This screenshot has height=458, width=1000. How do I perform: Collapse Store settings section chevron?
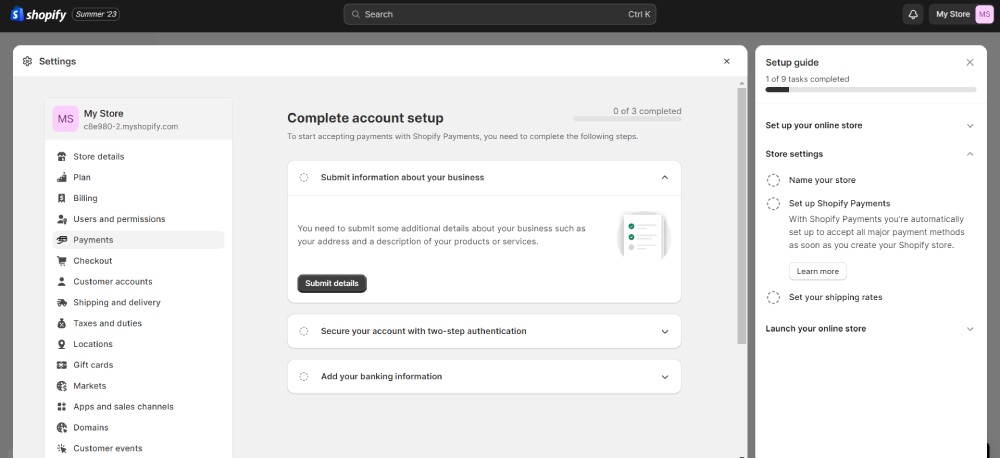(x=970, y=154)
